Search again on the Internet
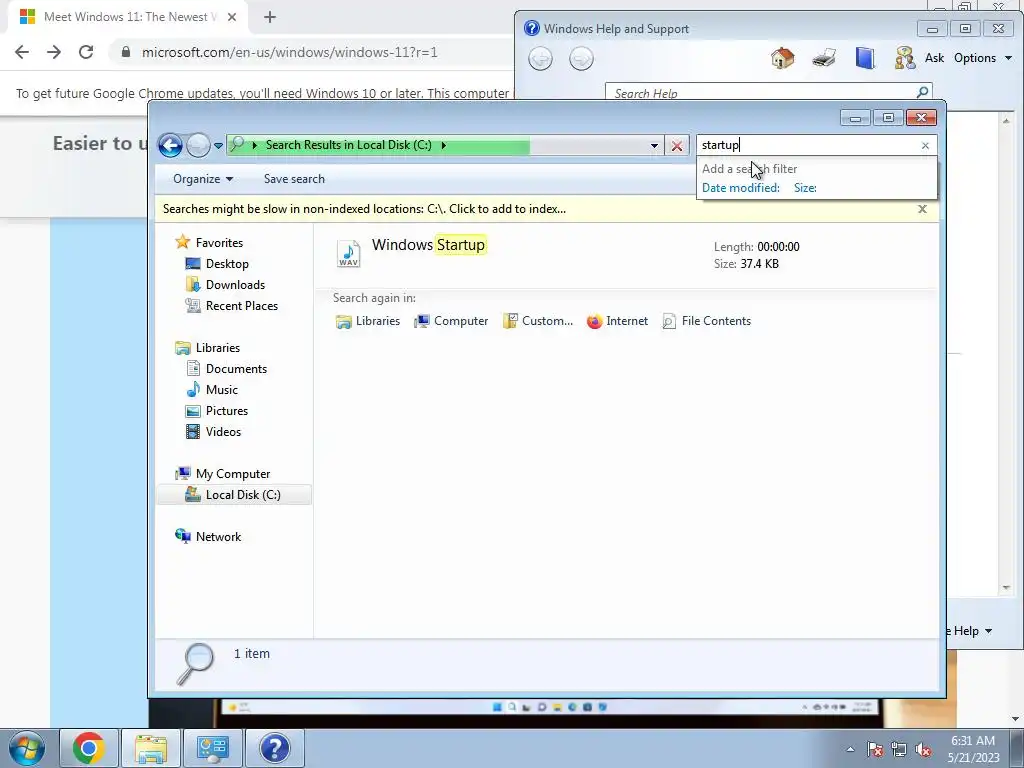 [617, 321]
